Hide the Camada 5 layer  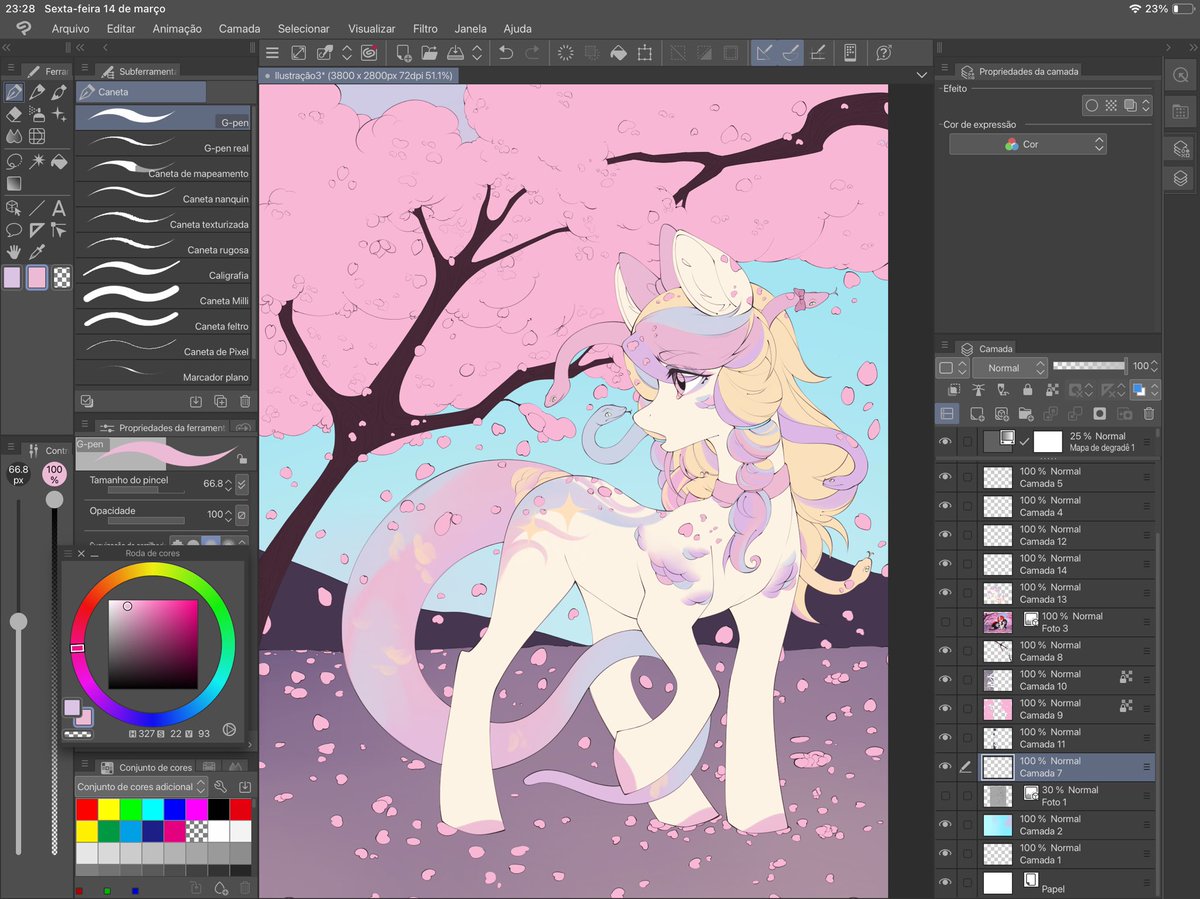point(945,477)
